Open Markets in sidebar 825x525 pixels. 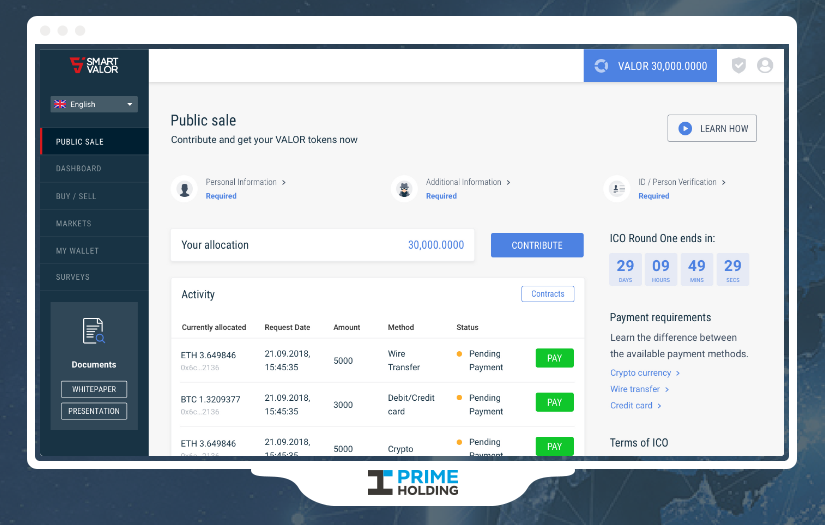[x=95, y=223]
